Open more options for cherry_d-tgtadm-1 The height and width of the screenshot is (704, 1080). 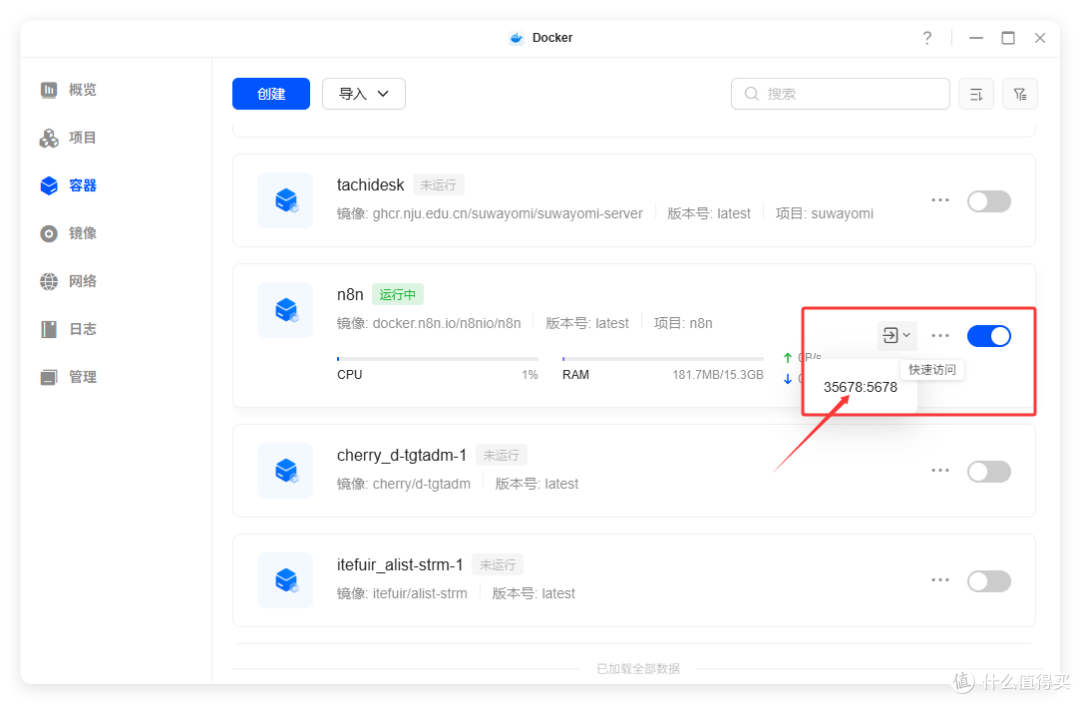pos(940,470)
